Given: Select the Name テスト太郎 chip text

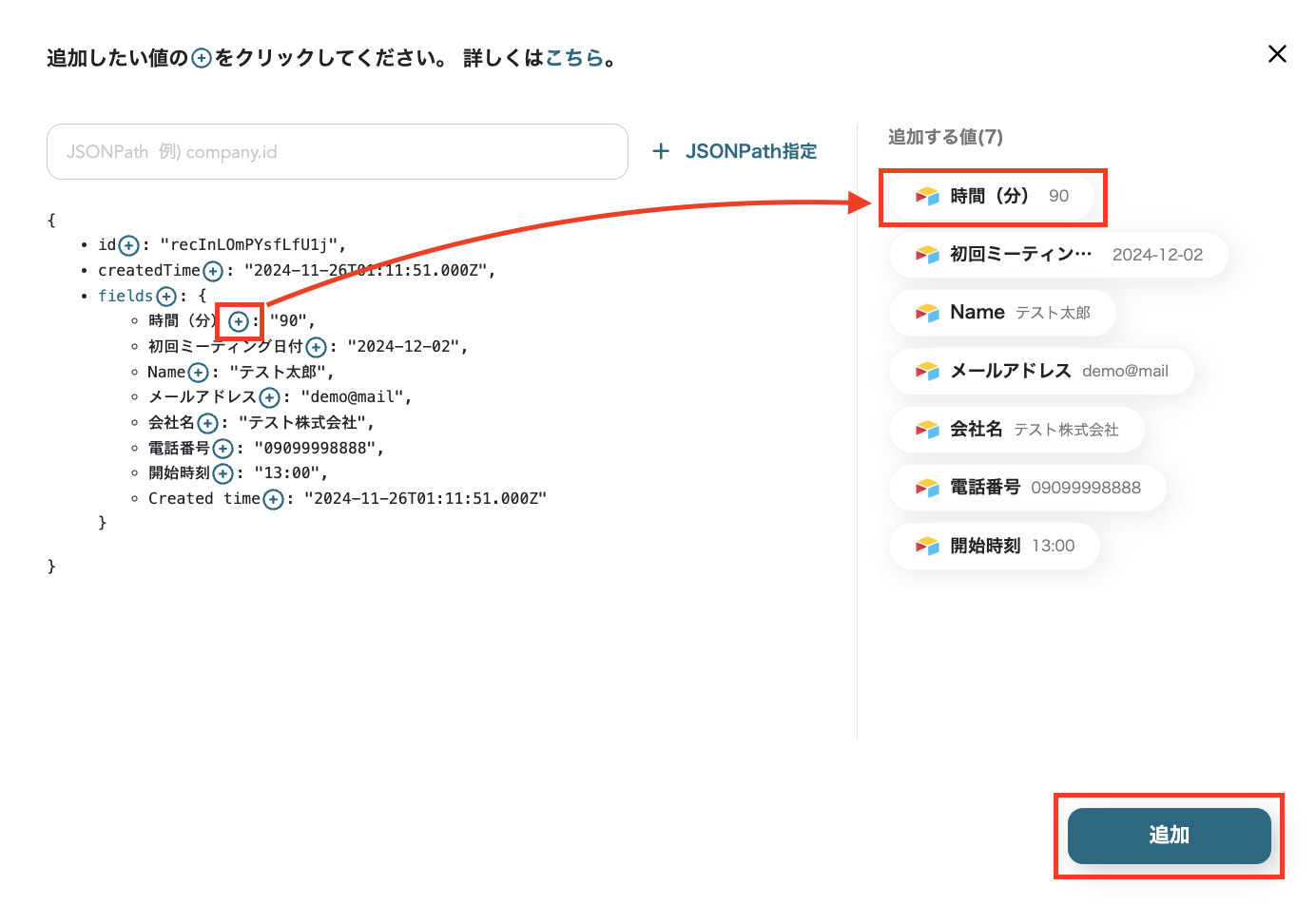Looking at the screenshot, I should coord(1020,313).
